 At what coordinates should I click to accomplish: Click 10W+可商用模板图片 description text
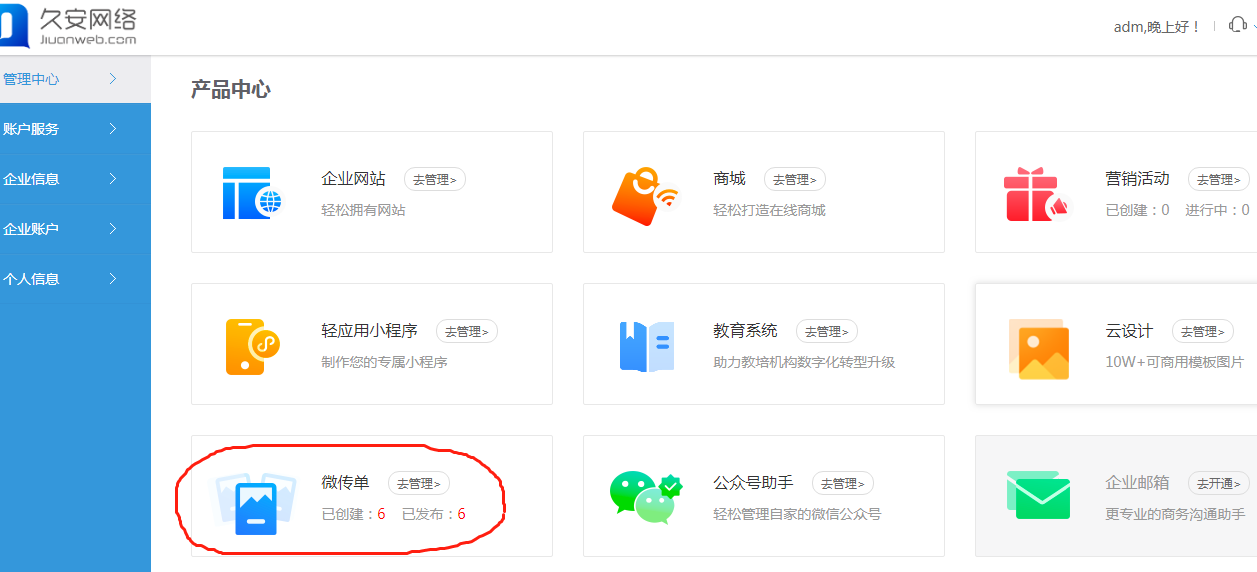point(1175,362)
